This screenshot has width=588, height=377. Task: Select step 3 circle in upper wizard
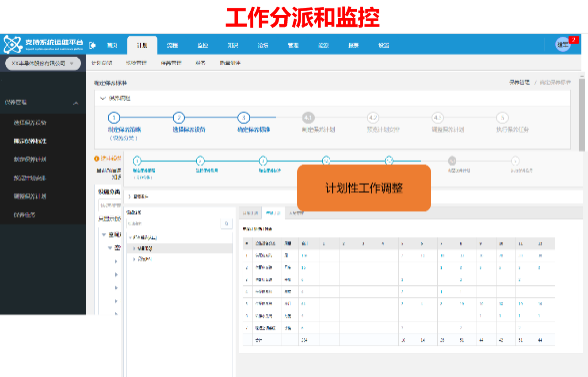pos(243,117)
